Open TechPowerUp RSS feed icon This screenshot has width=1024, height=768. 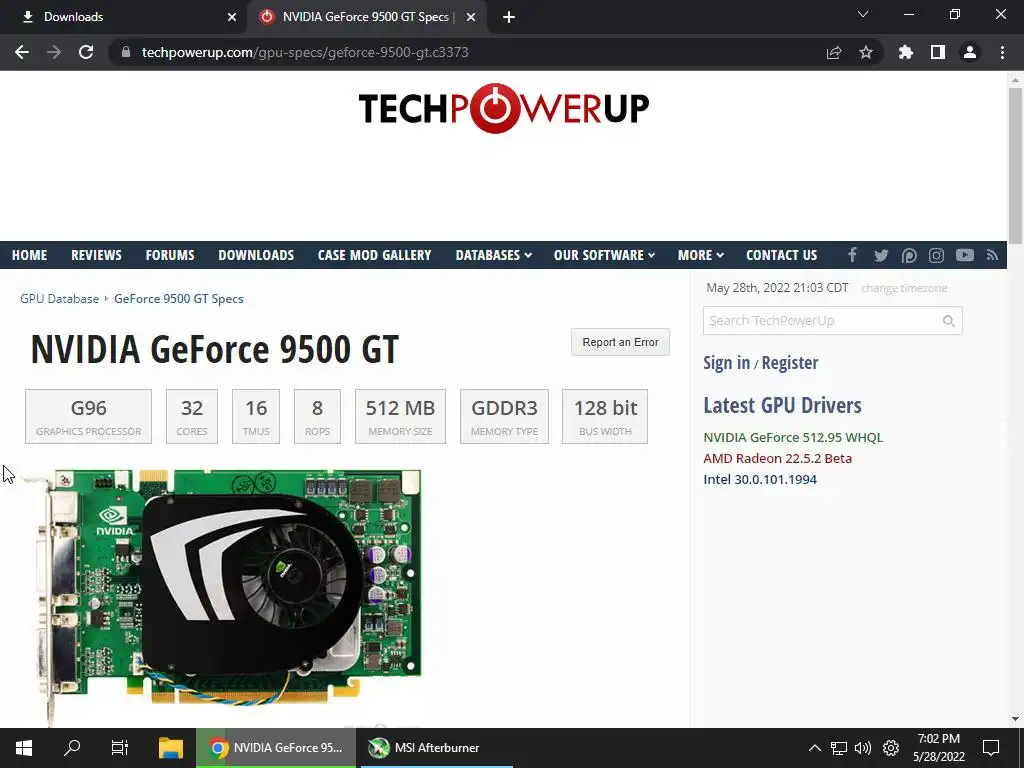click(993, 255)
